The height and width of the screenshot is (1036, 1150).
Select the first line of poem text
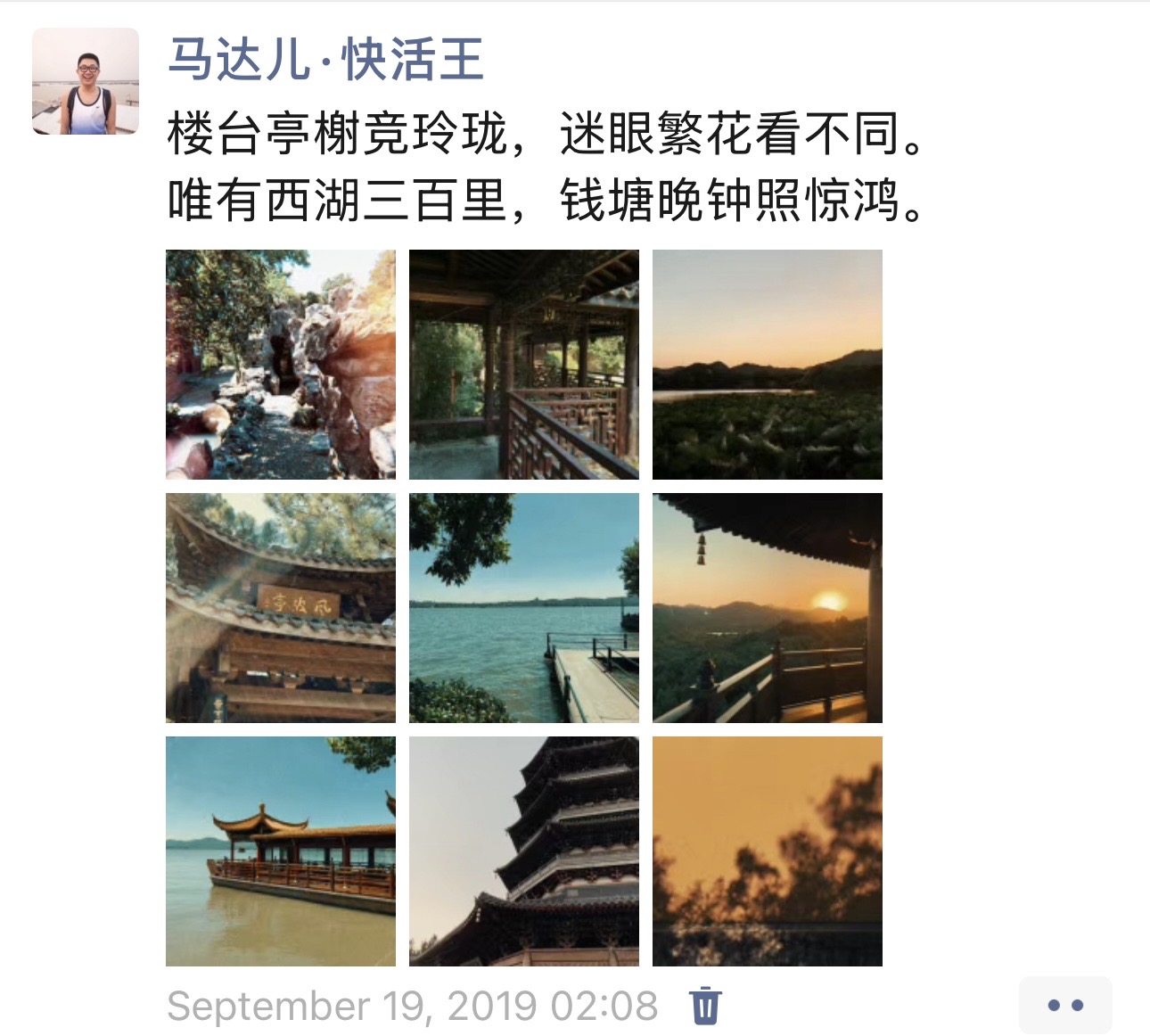pyautogui.click(x=546, y=134)
